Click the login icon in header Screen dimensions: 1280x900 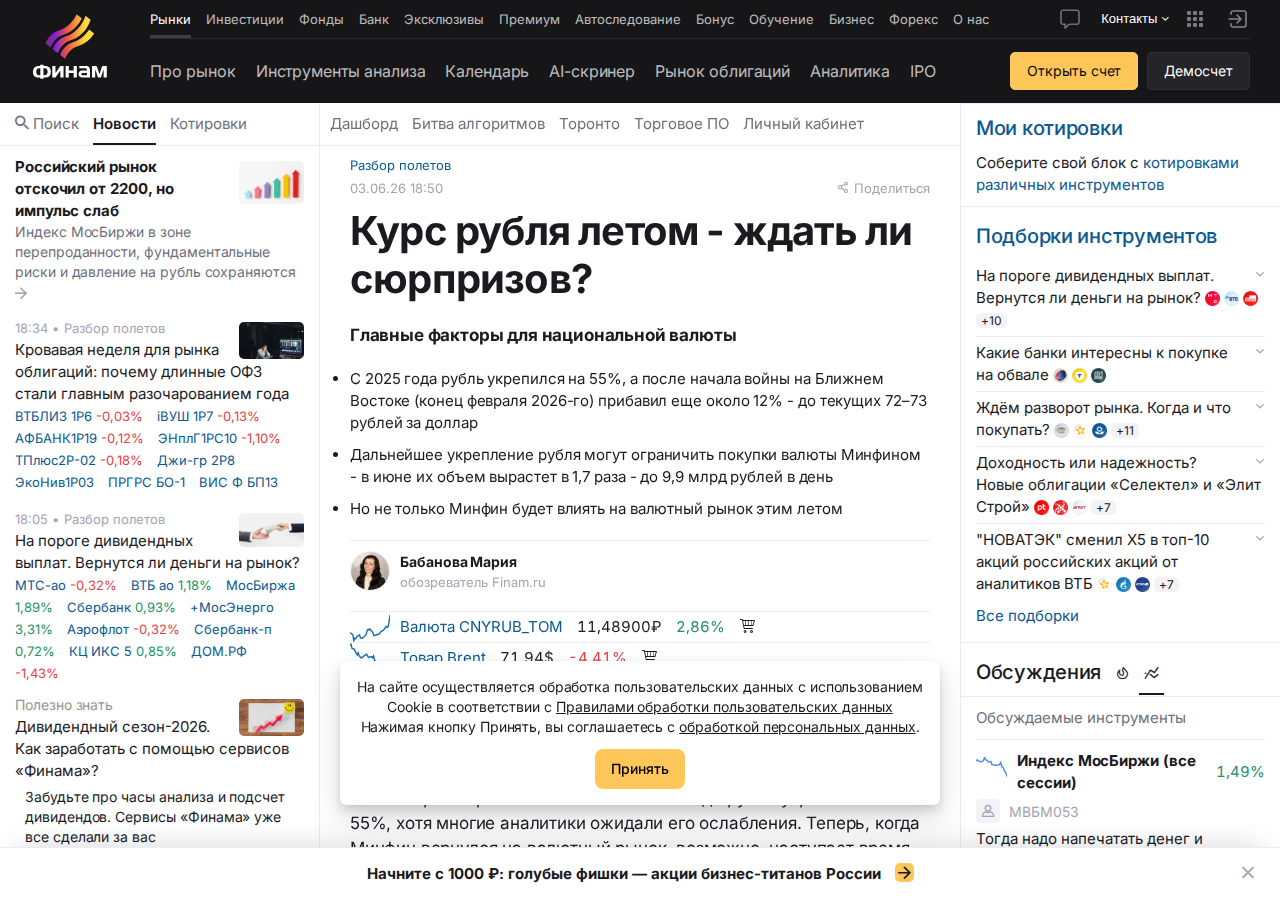click(1238, 19)
